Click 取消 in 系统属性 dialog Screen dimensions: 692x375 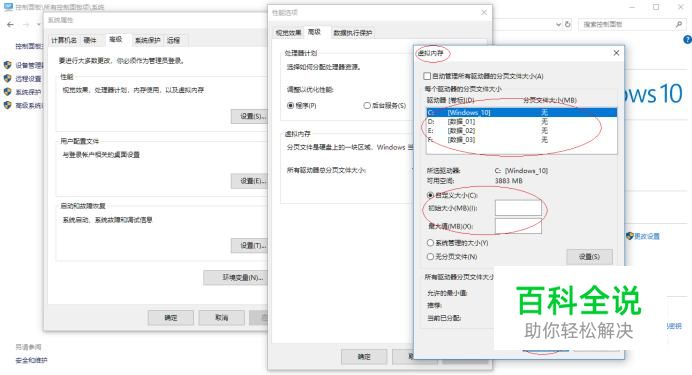click(222, 318)
